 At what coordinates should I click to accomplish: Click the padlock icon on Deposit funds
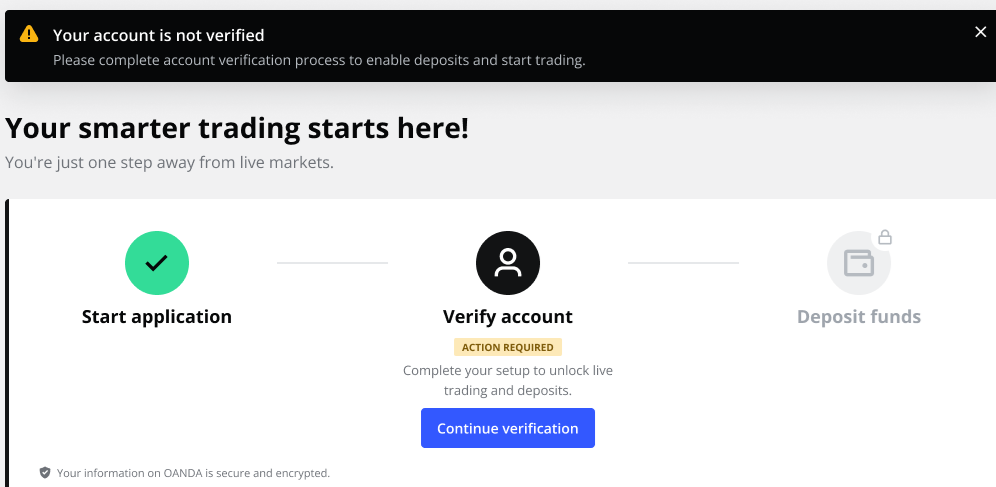pos(885,238)
